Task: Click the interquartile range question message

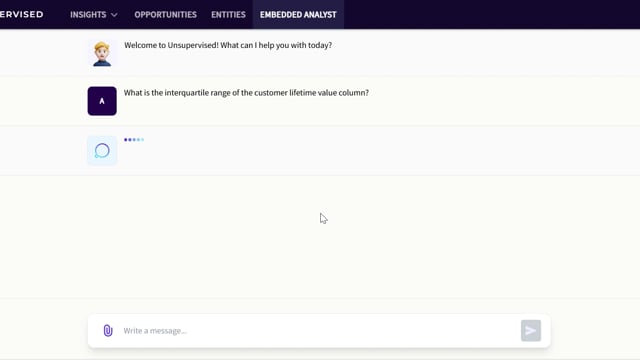Action: [246, 93]
